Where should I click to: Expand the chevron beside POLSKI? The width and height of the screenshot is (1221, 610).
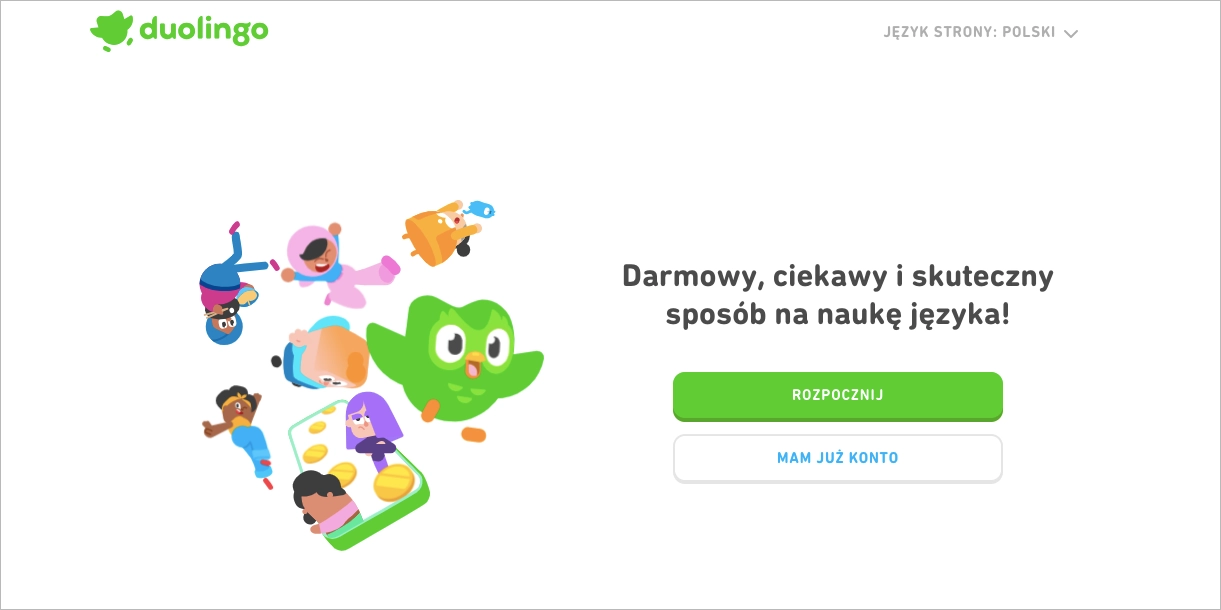click(1071, 33)
